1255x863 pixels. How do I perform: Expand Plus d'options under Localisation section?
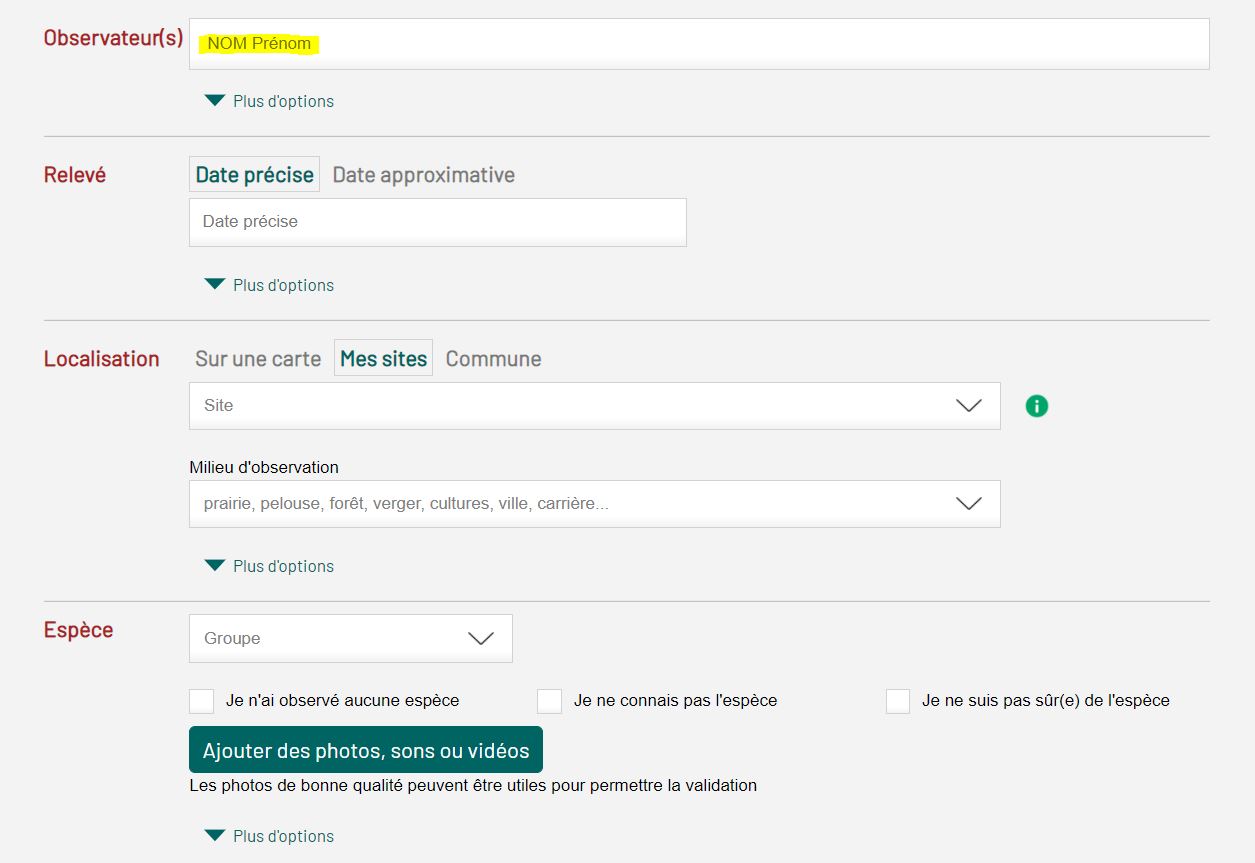pos(270,566)
